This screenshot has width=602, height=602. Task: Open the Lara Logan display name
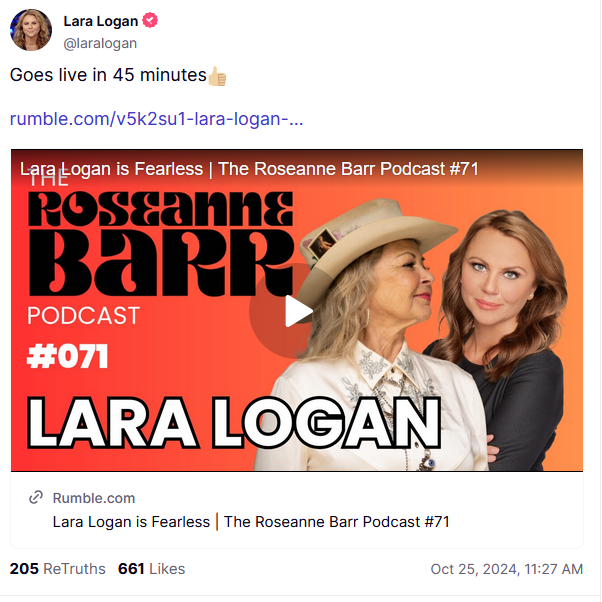click(101, 21)
